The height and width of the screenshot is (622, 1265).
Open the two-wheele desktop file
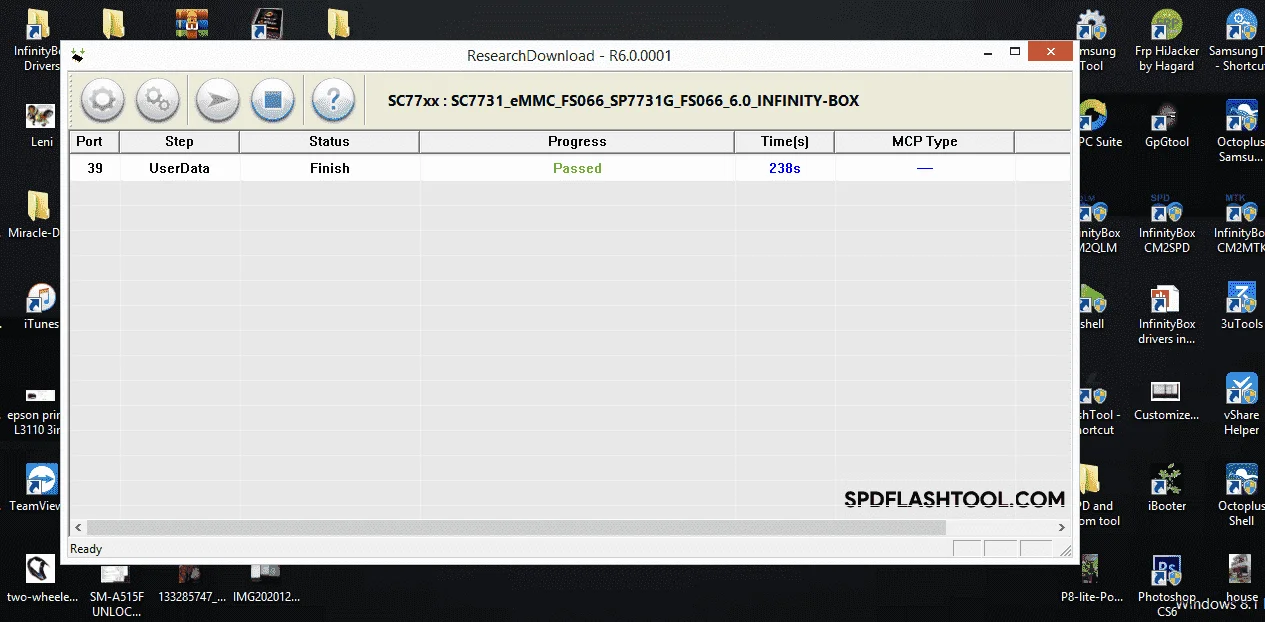pyautogui.click(x=41, y=580)
